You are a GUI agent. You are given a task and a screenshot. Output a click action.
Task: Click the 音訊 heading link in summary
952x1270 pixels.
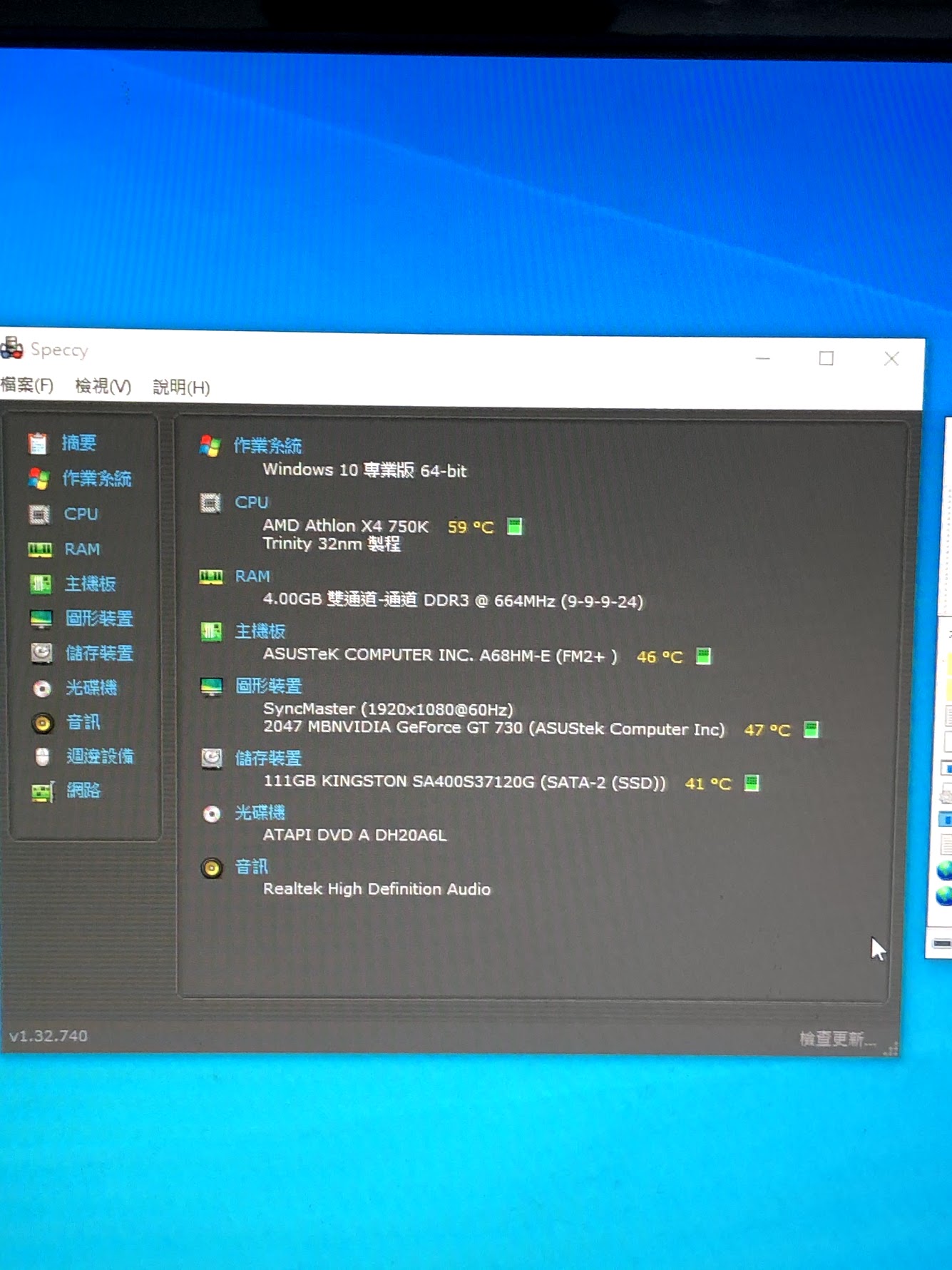pos(252,867)
